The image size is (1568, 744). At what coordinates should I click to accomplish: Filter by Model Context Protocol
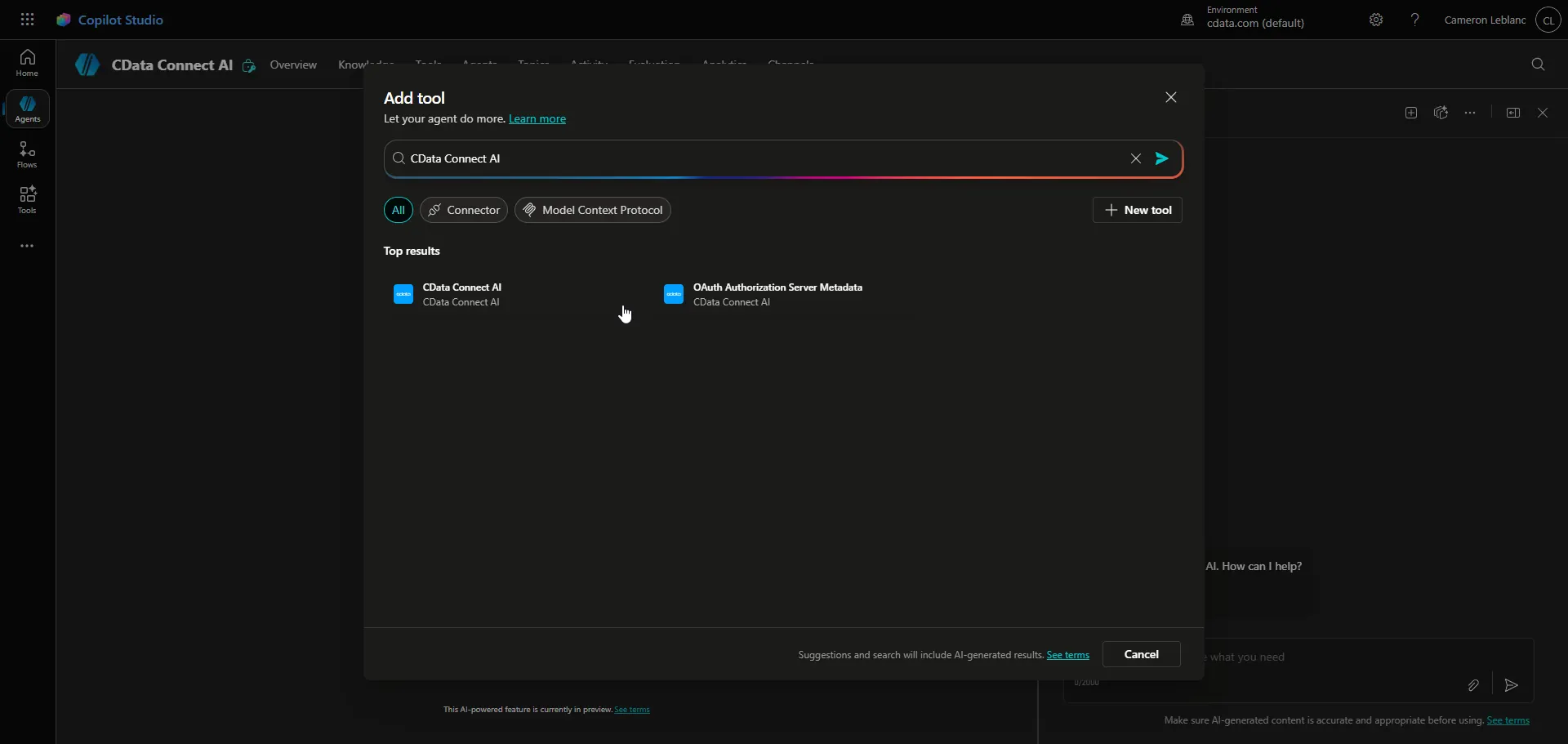pyautogui.click(x=593, y=210)
